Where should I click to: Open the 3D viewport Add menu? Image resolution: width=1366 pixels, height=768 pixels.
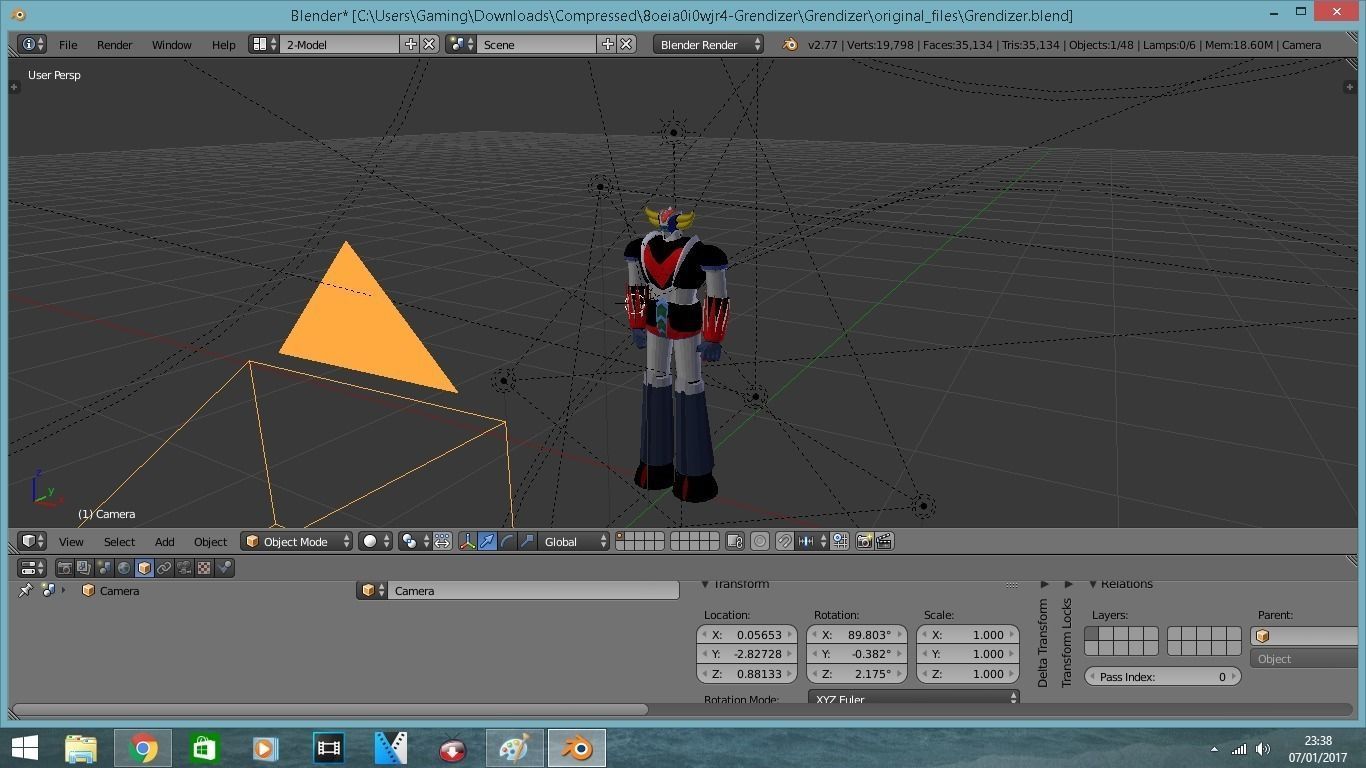coord(164,542)
